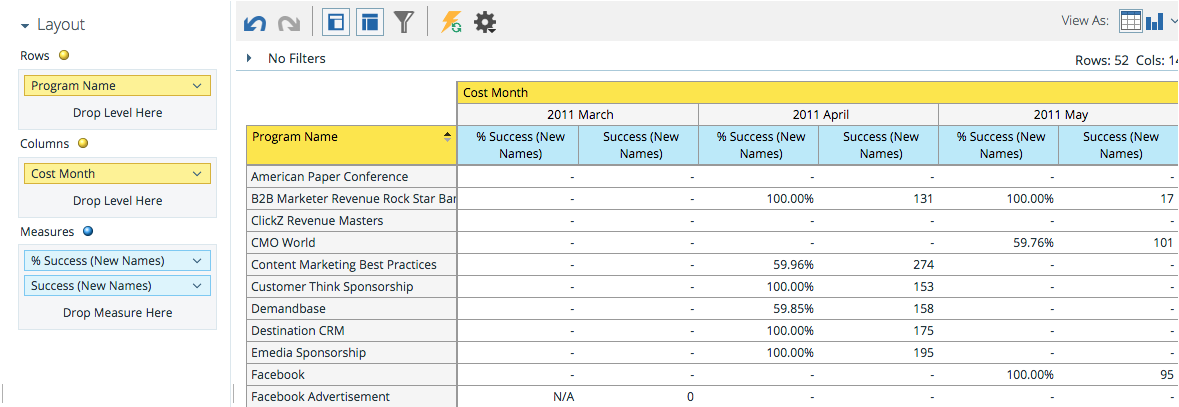Toggle the second panel layout icon

click(x=369, y=22)
